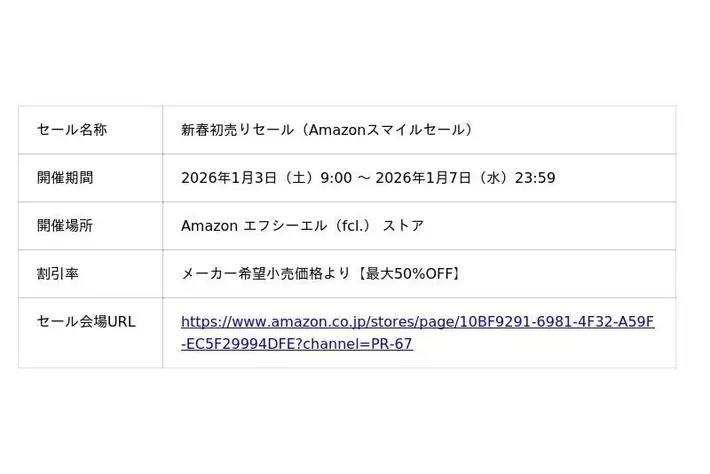Click the 23:59 end time
Viewport: 710px width, 474px height.
click(x=535, y=178)
